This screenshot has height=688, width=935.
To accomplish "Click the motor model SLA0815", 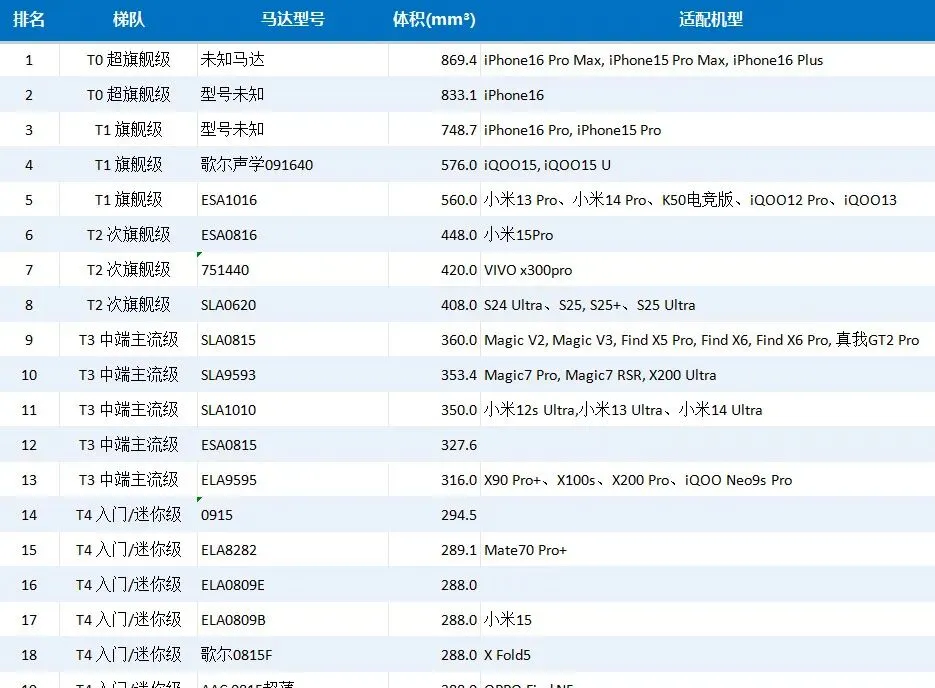I will click(228, 340).
